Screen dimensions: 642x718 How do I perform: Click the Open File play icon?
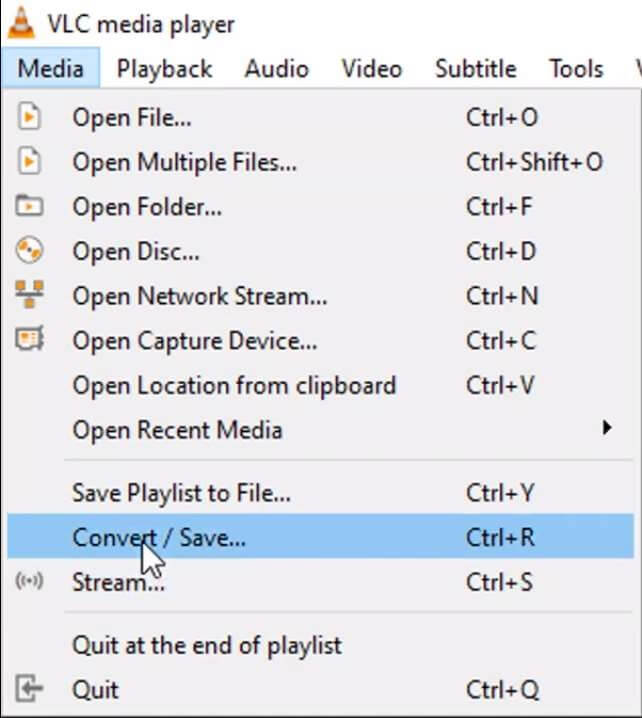30,117
